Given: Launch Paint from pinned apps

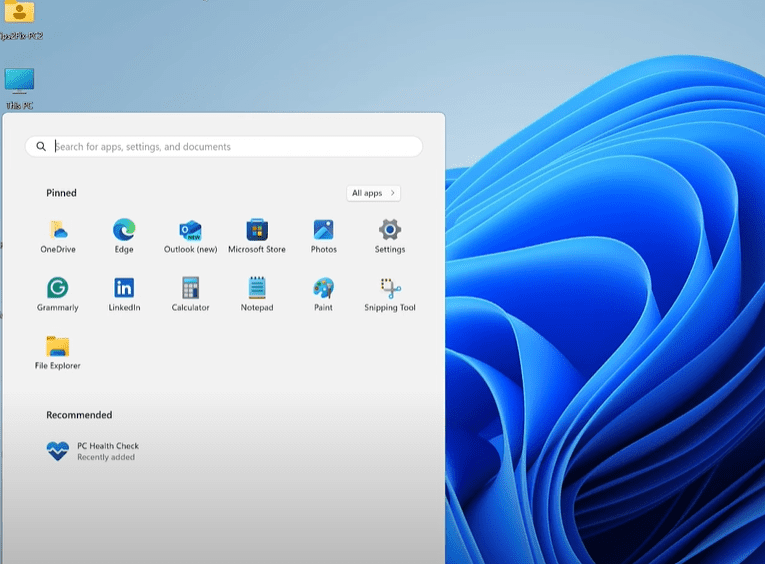Looking at the screenshot, I should coord(323,295).
